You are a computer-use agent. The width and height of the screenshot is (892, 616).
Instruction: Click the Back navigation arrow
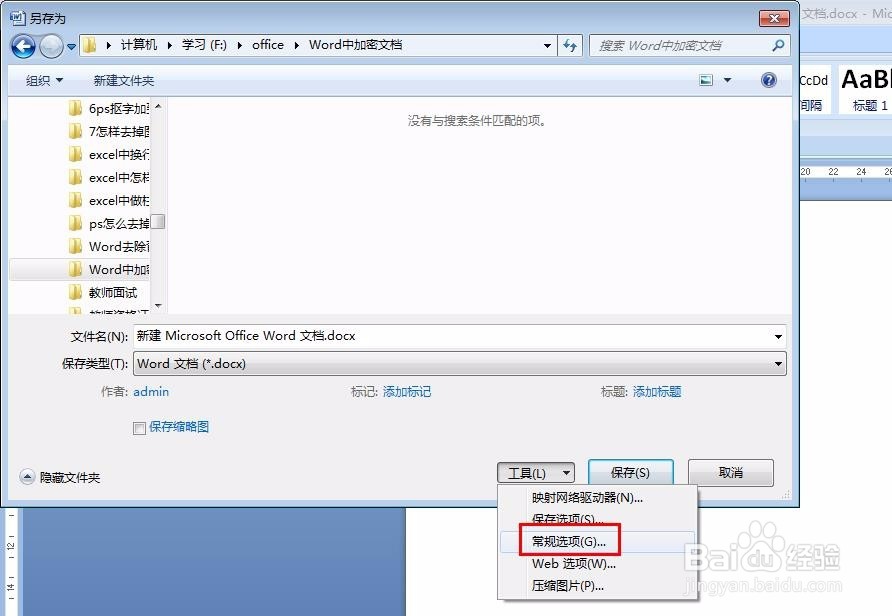click(22, 45)
